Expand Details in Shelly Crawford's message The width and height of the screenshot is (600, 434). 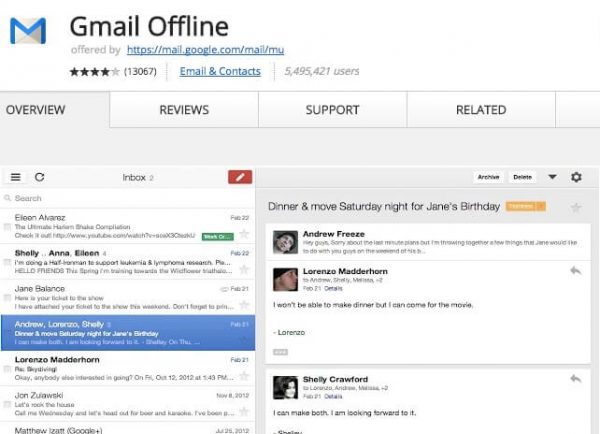coord(333,396)
